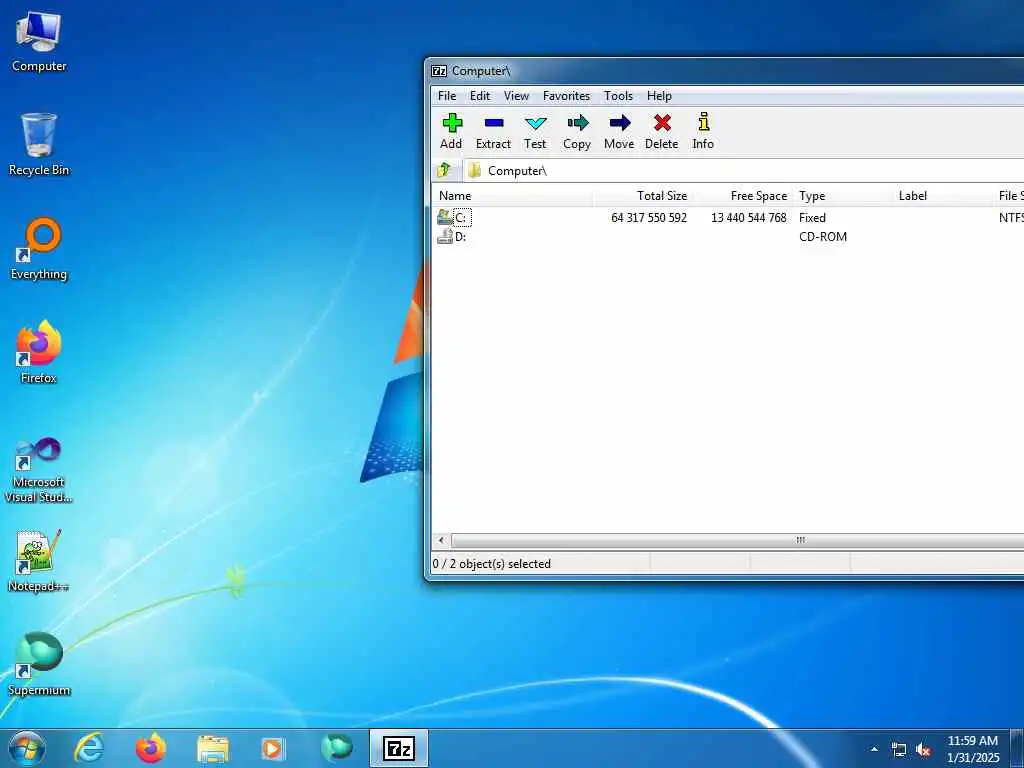Click the 7z icon in the window title bar
This screenshot has height=768, width=1024.
439,71
